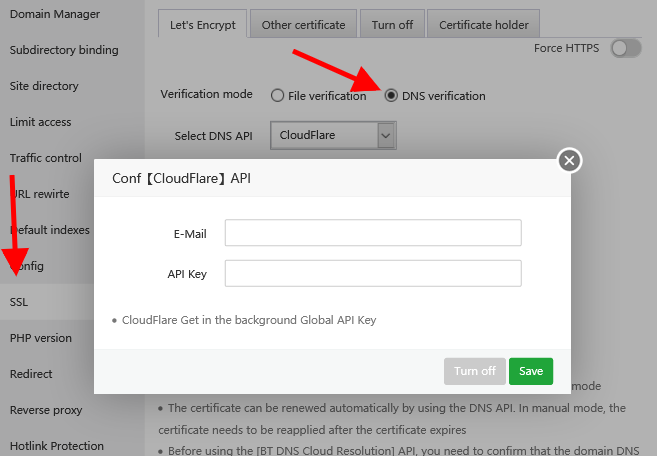Image resolution: width=657 pixels, height=456 pixels.
Task: Go to Site directory settings
Action: [x=44, y=86]
